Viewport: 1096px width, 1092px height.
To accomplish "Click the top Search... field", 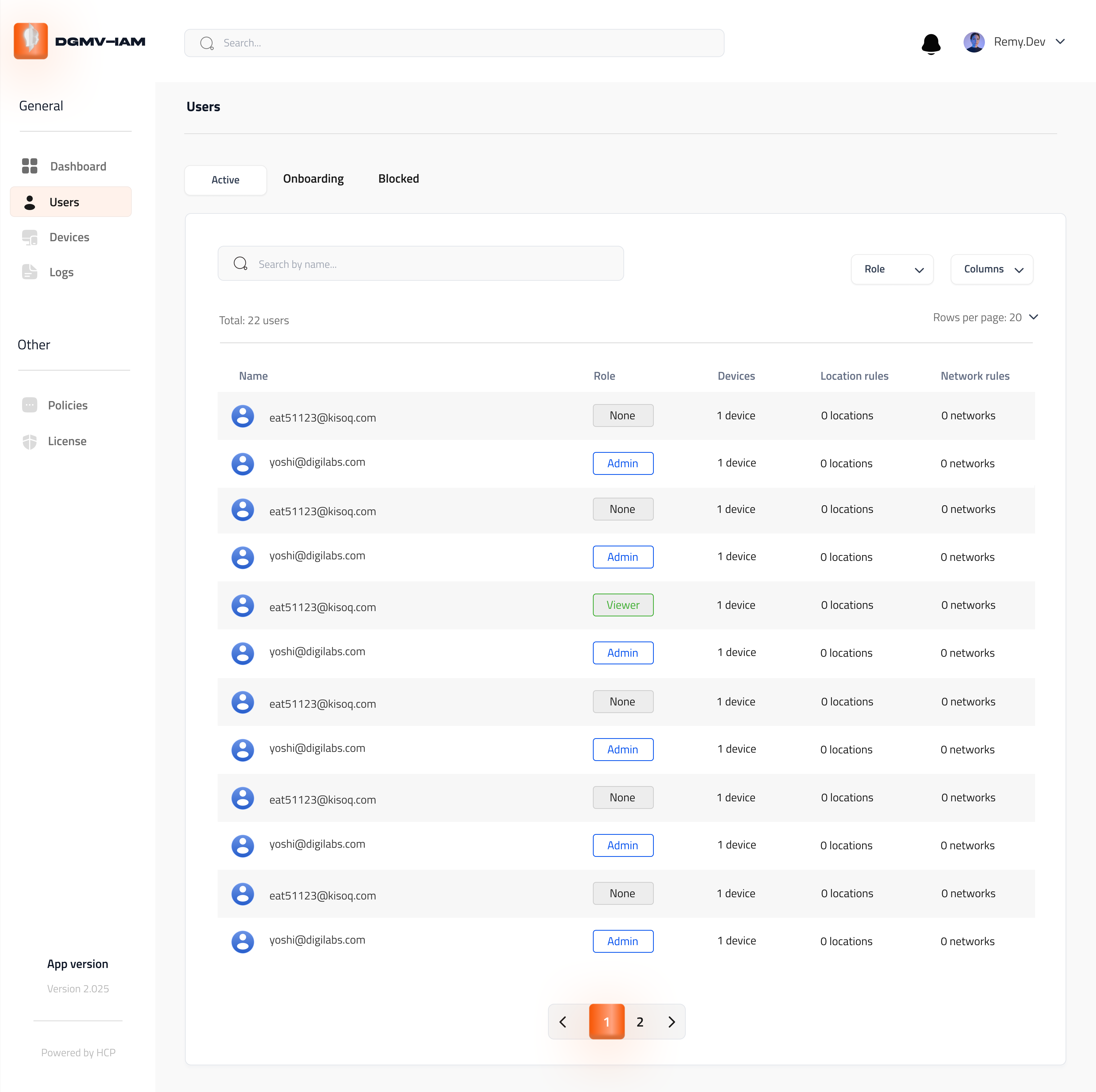I will [x=454, y=43].
